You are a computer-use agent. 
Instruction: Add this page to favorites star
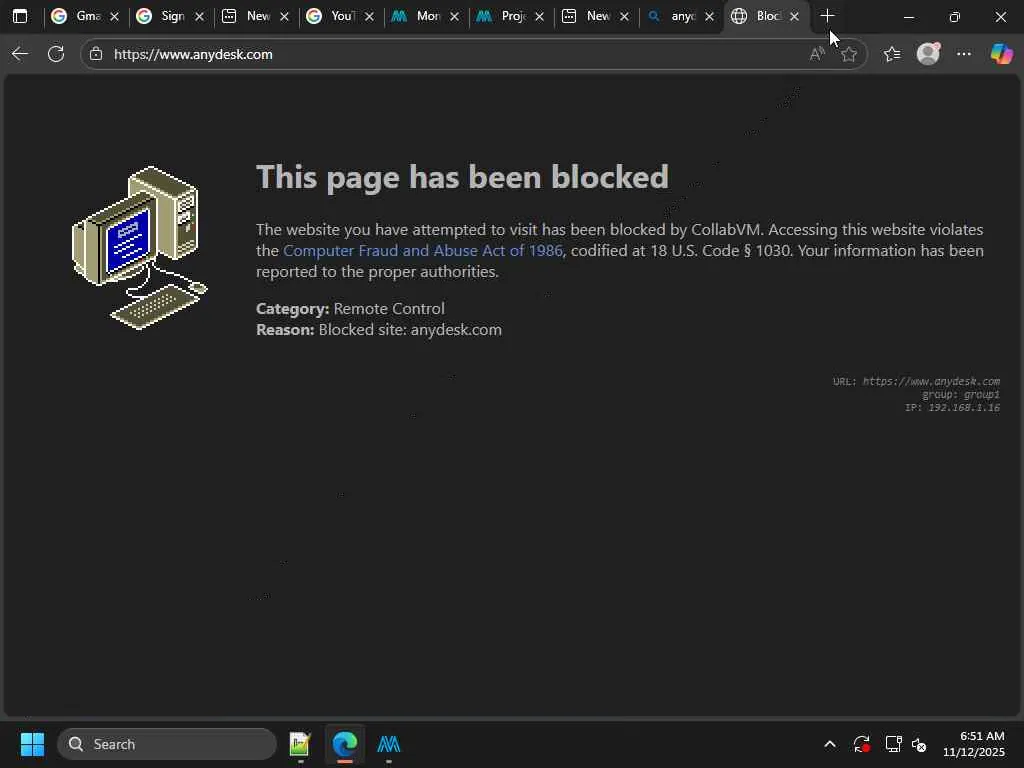tap(848, 54)
